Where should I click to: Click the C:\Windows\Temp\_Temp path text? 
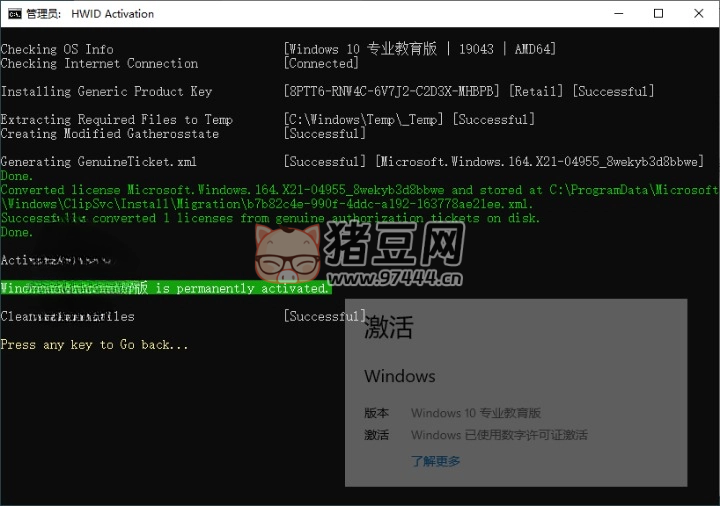click(365, 119)
